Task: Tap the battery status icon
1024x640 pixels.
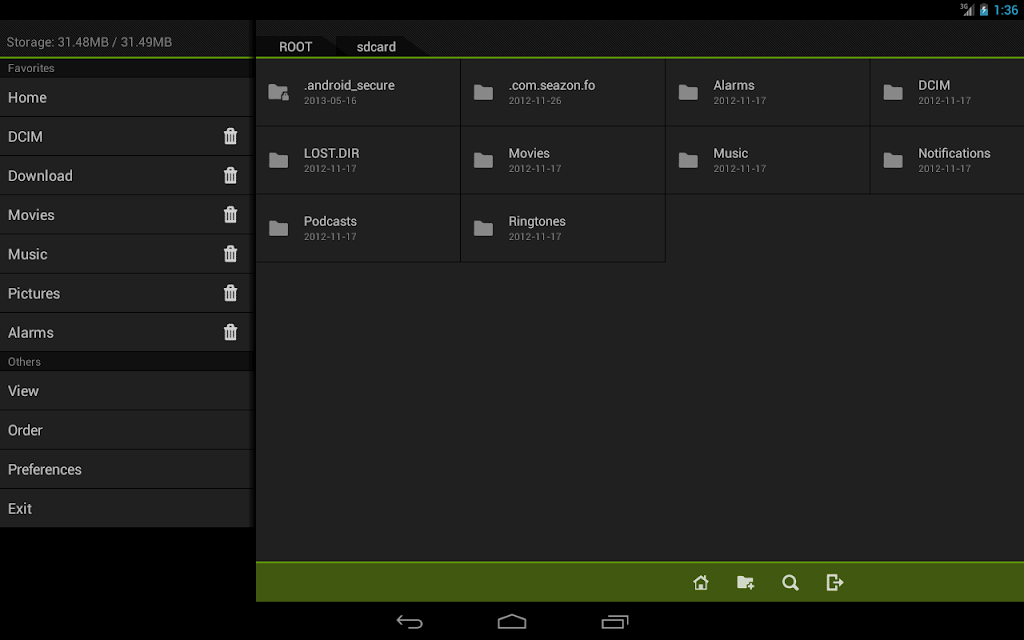Action: (x=984, y=10)
